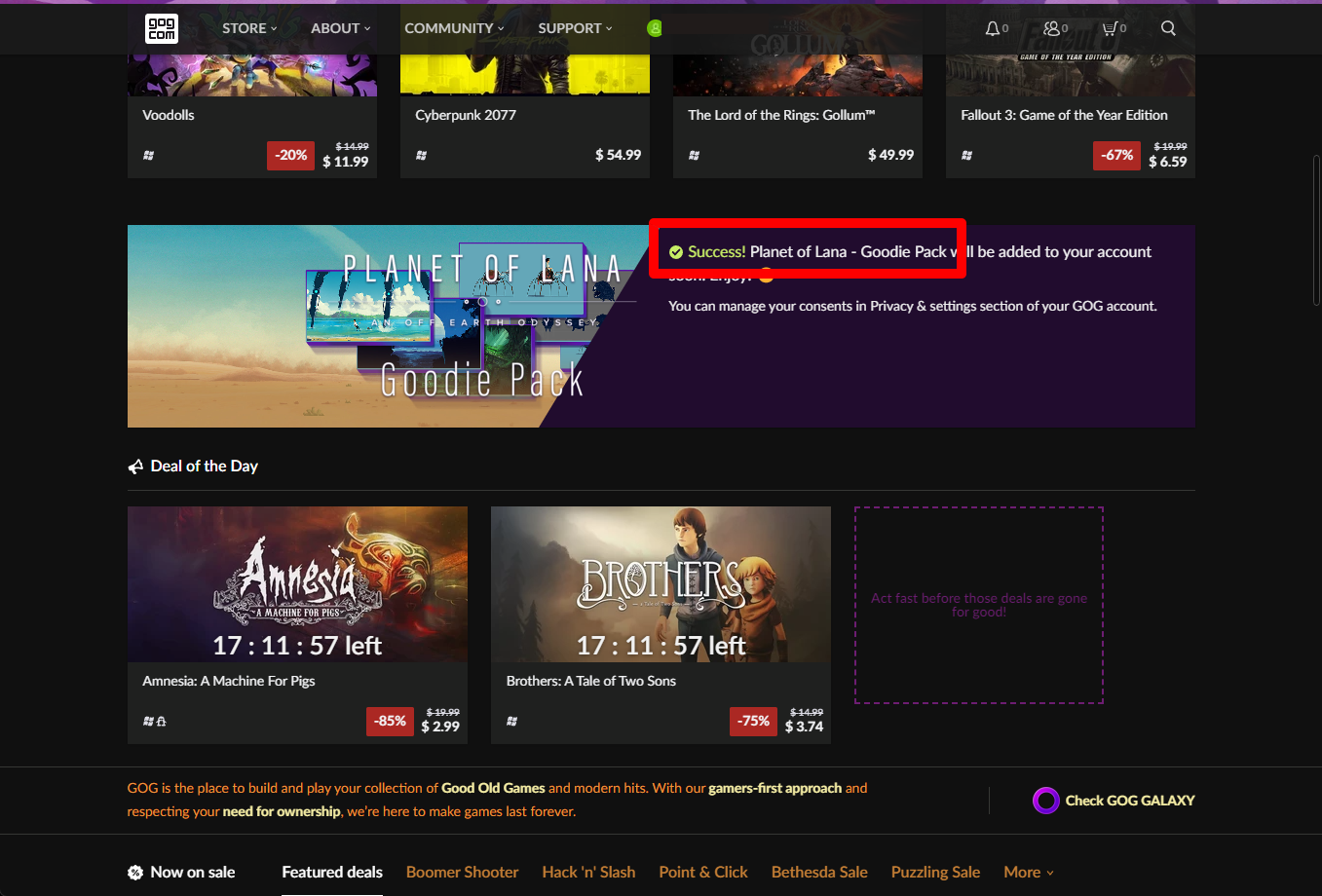Click the Windows icon under Fallout 3
This screenshot has height=896, width=1322.
966,155
